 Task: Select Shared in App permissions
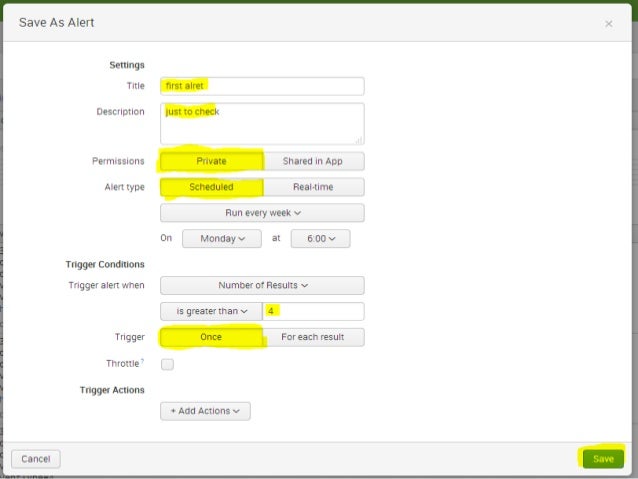[x=313, y=161]
